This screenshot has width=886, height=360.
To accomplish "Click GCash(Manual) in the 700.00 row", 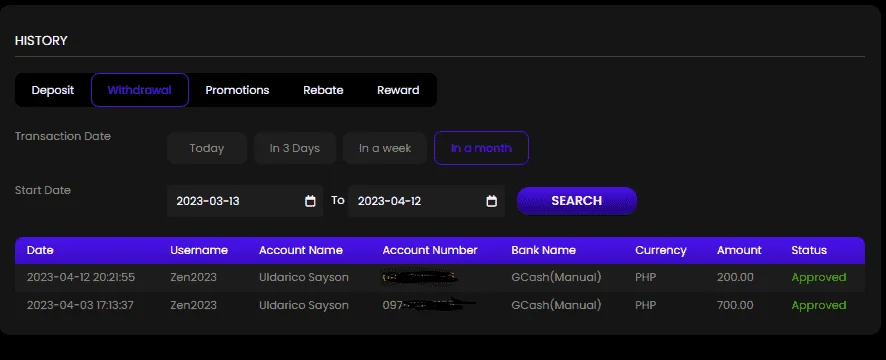I will pyautogui.click(x=556, y=305).
